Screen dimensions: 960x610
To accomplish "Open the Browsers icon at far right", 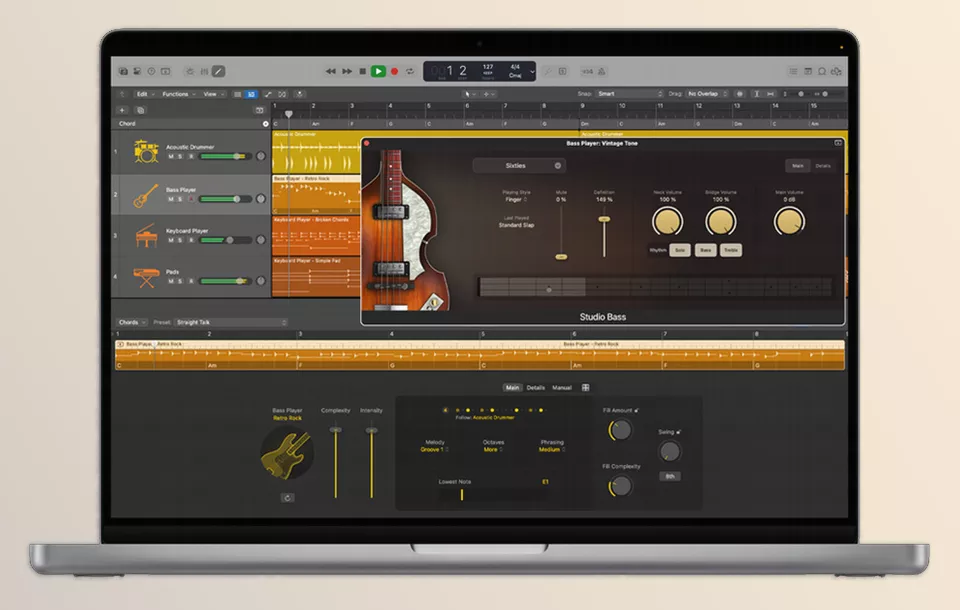I will pos(836,72).
